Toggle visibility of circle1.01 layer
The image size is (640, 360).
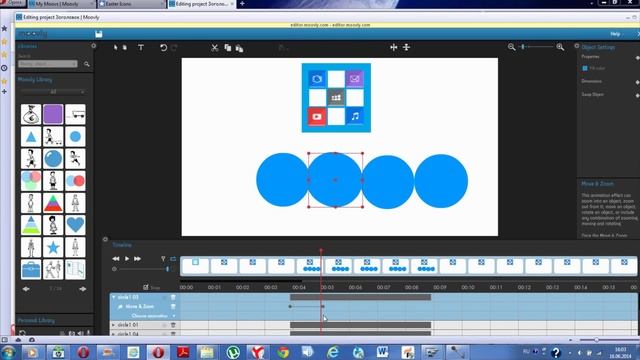[x=164, y=325]
